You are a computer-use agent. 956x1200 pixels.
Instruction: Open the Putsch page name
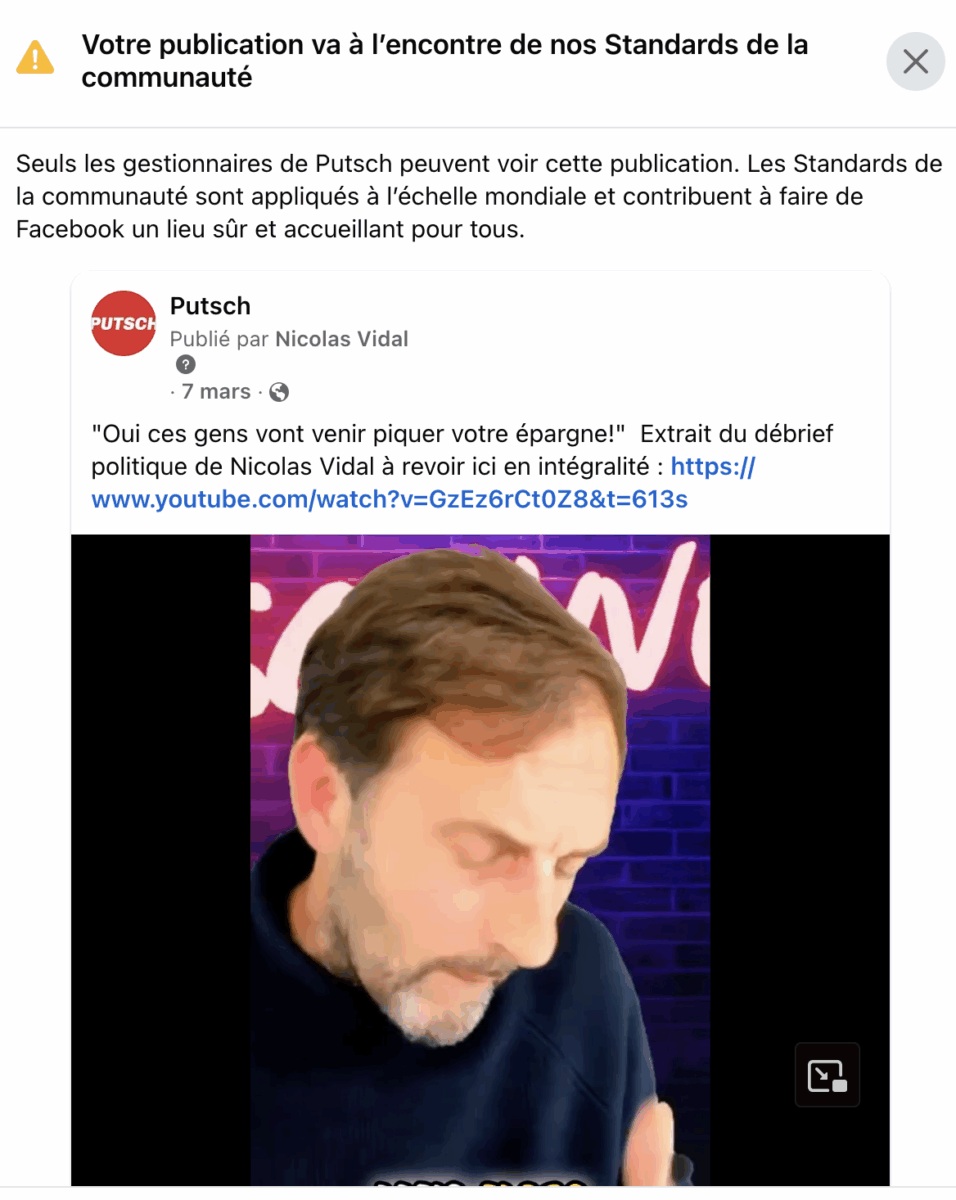[x=210, y=306]
